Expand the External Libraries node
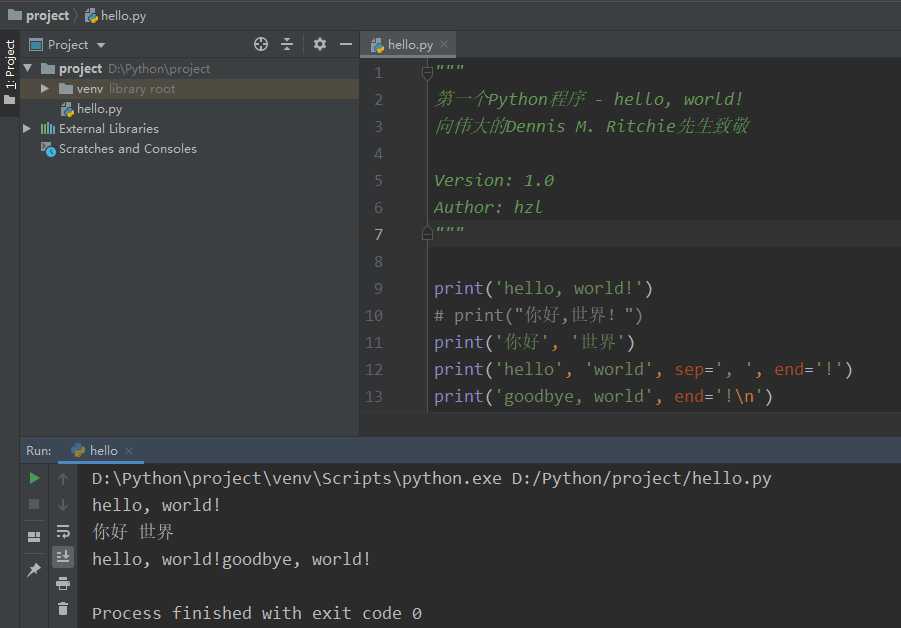Screen dimensions: 901x628 (27, 129)
